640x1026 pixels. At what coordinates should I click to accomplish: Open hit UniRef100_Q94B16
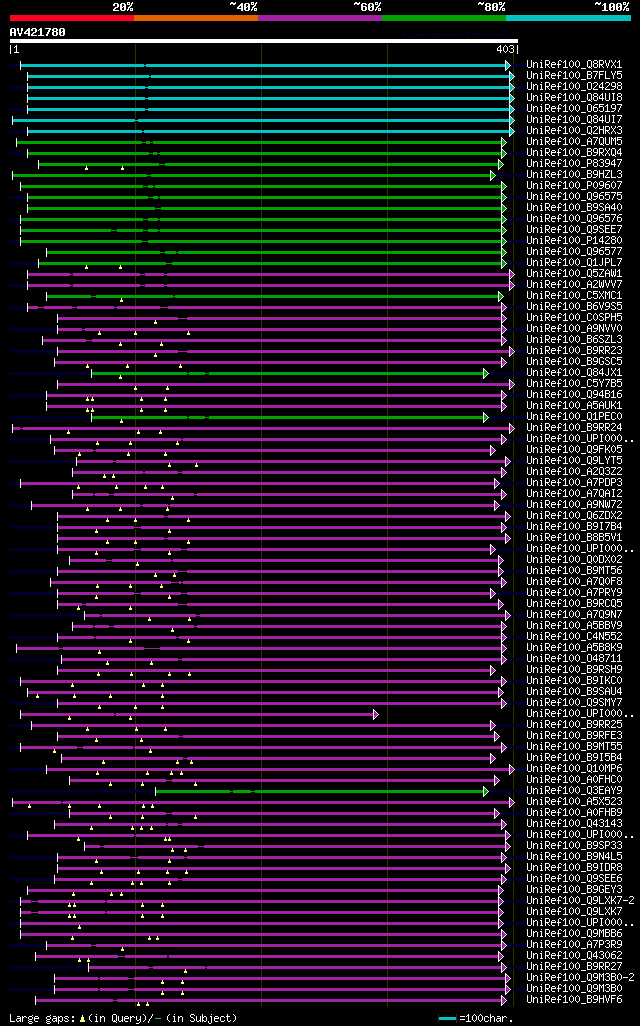pos(574,395)
